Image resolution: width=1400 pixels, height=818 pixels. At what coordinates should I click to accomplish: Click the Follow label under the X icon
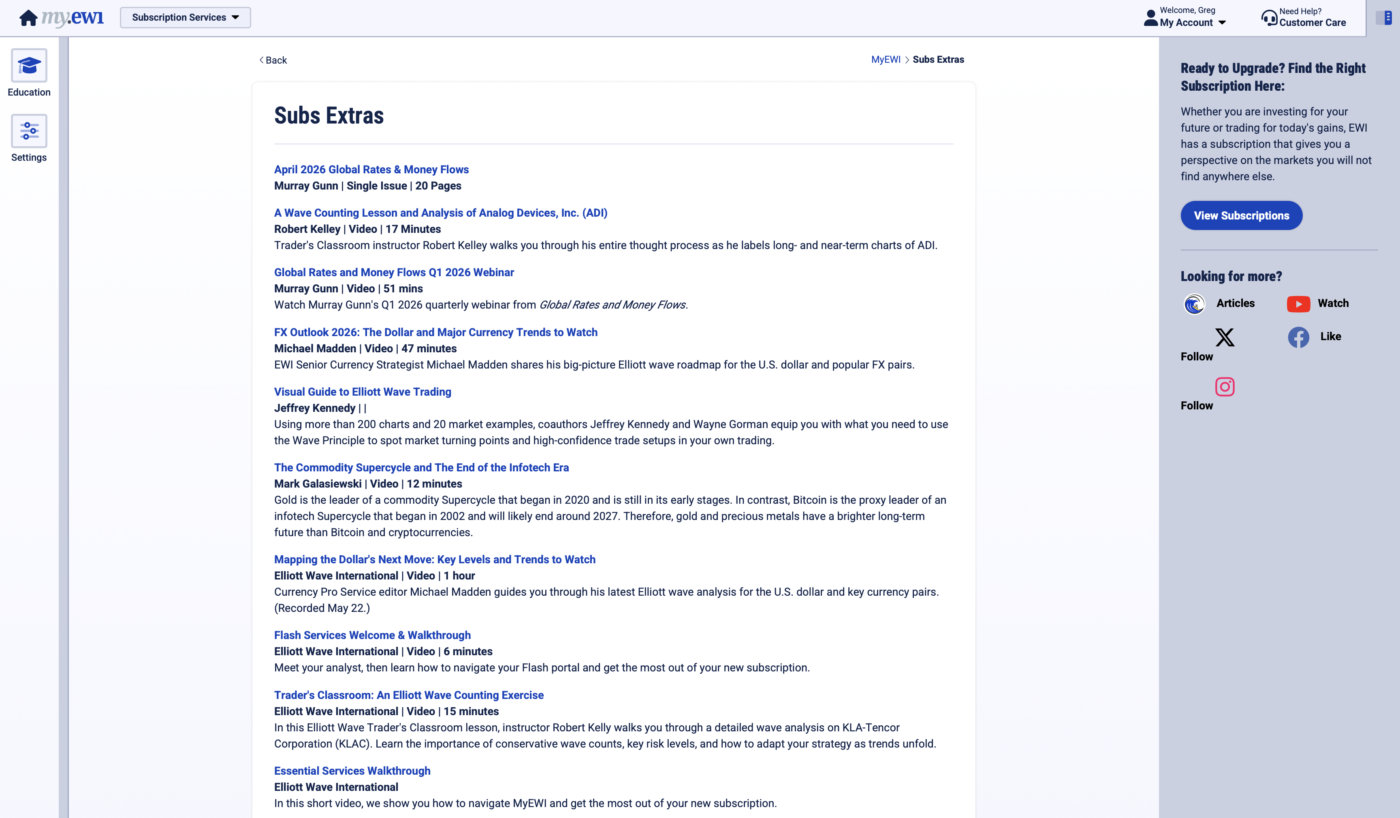(1197, 357)
